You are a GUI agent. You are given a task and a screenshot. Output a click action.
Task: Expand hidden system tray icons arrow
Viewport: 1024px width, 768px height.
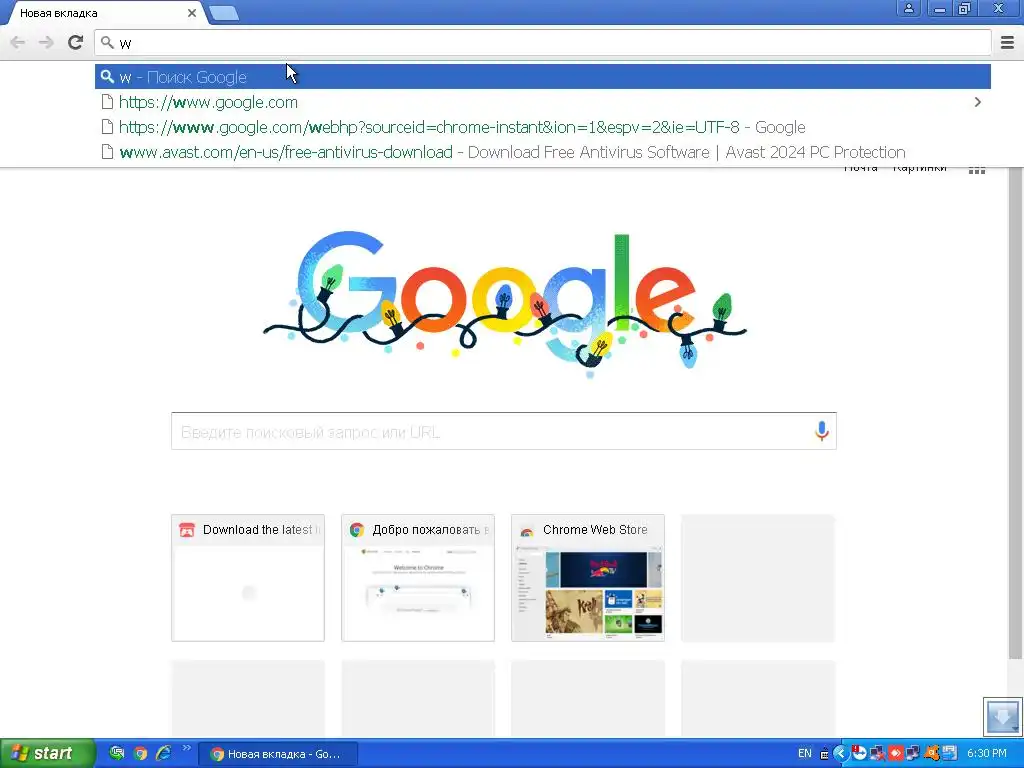[840, 753]
